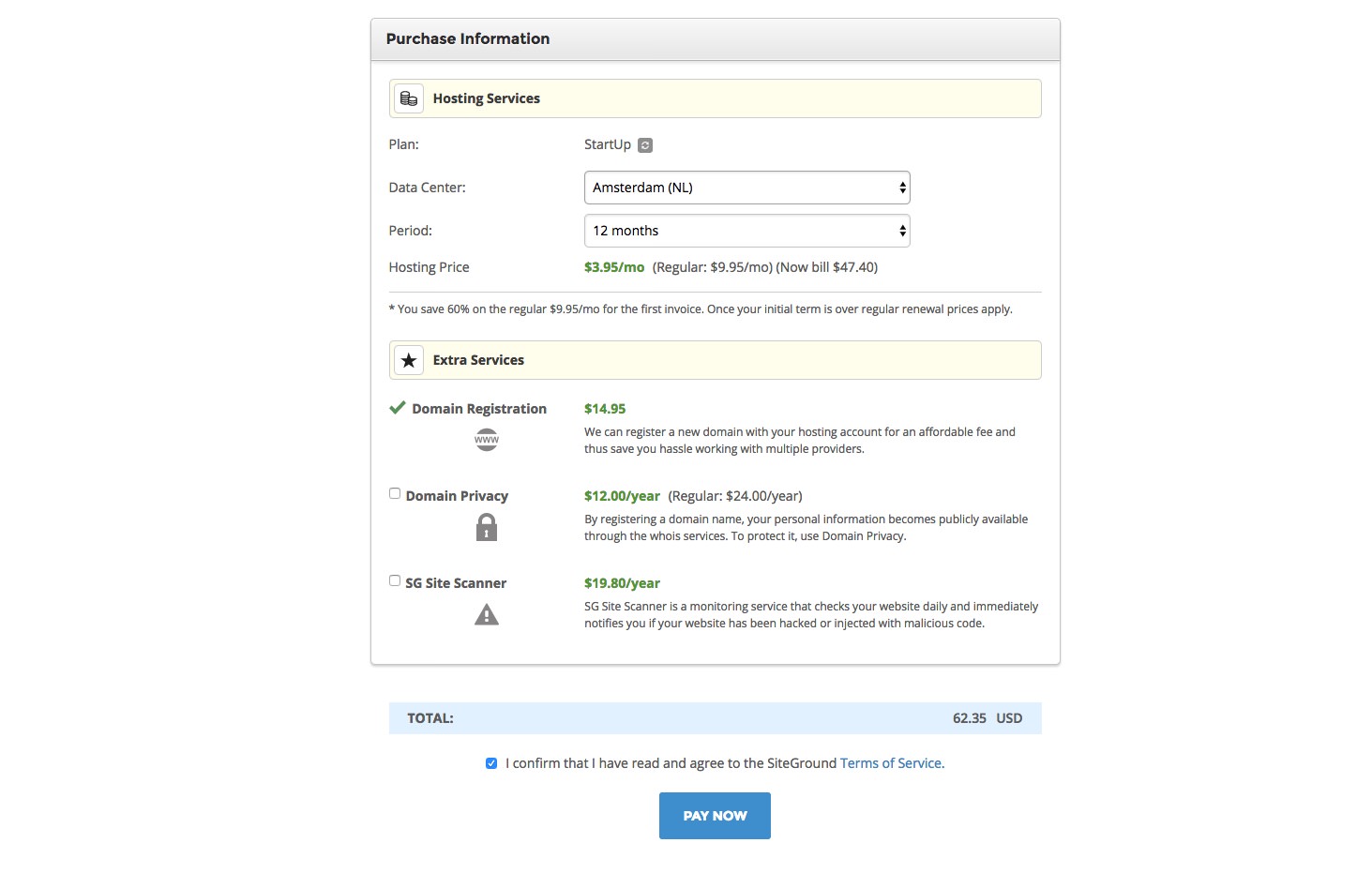Image resolution: width=1372 pixels, height=873 pixels.
Task: Click the www globe icon under Domain Registration
Action: [487, 439]
